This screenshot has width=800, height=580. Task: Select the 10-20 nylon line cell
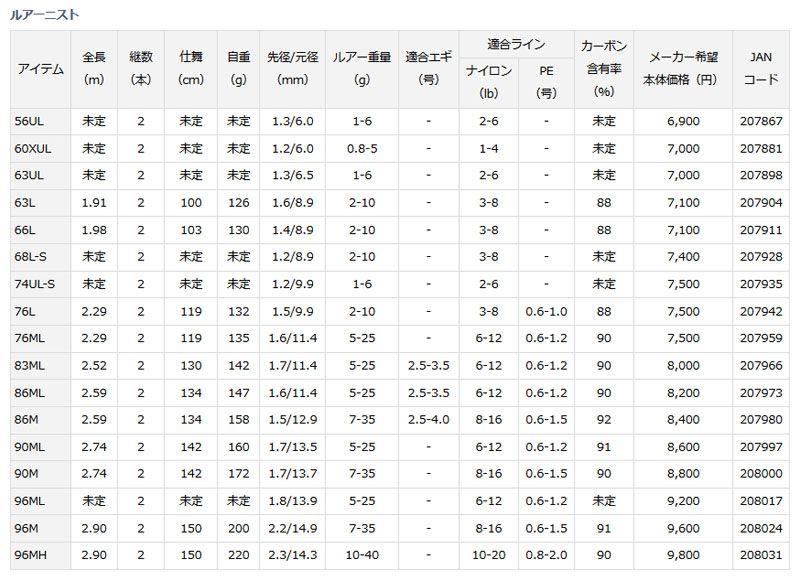489,555
